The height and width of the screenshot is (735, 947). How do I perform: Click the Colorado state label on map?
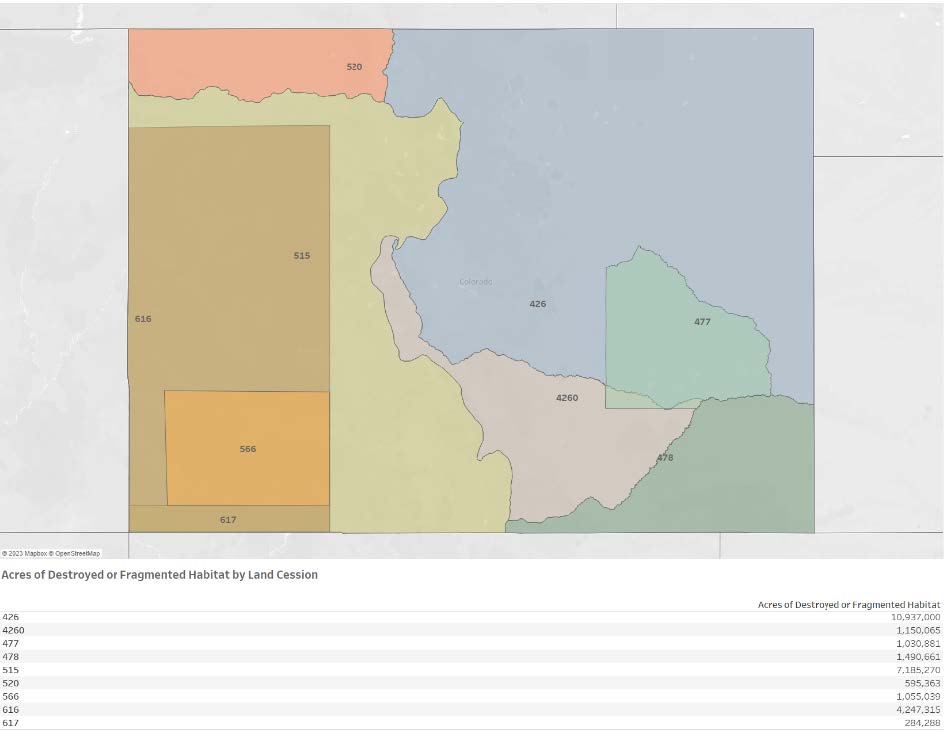click(x=476, y=282)
